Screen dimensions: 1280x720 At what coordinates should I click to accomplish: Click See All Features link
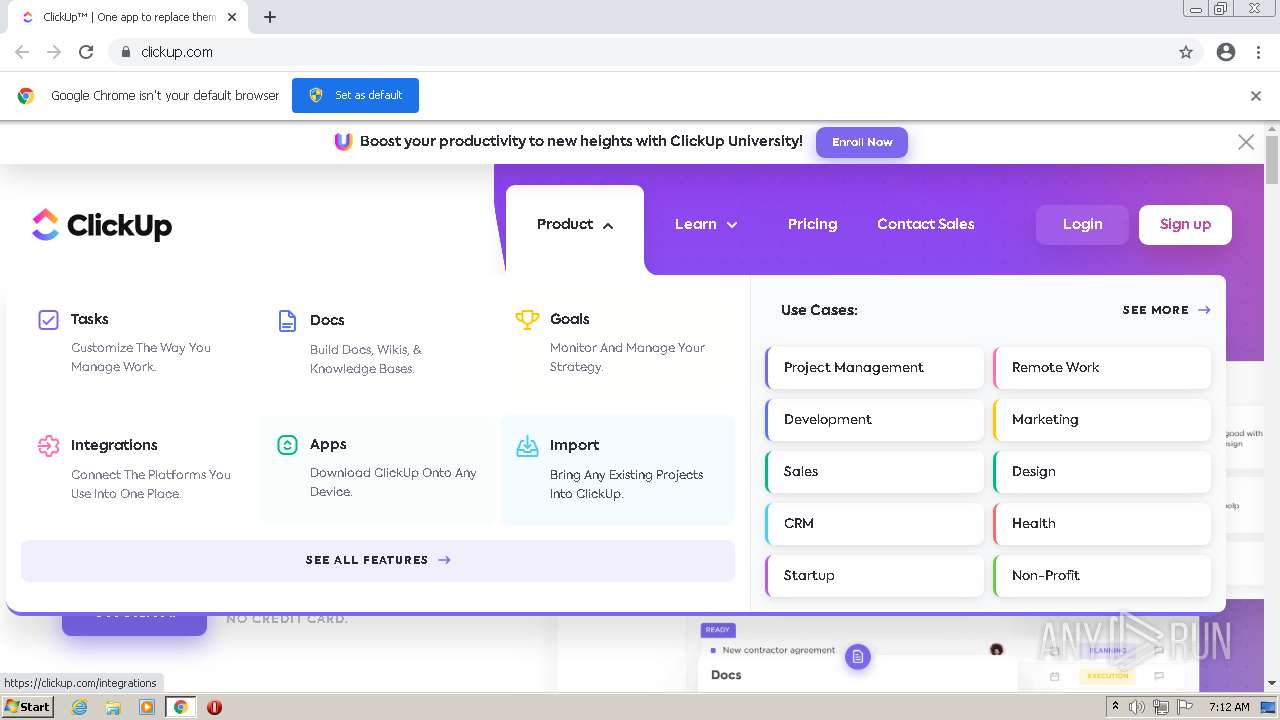378,561
